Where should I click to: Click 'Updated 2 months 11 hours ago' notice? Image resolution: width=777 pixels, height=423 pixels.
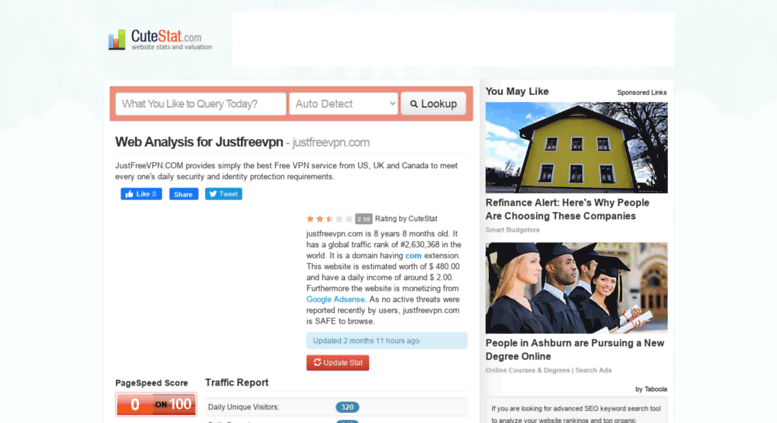tap(387, 341)
